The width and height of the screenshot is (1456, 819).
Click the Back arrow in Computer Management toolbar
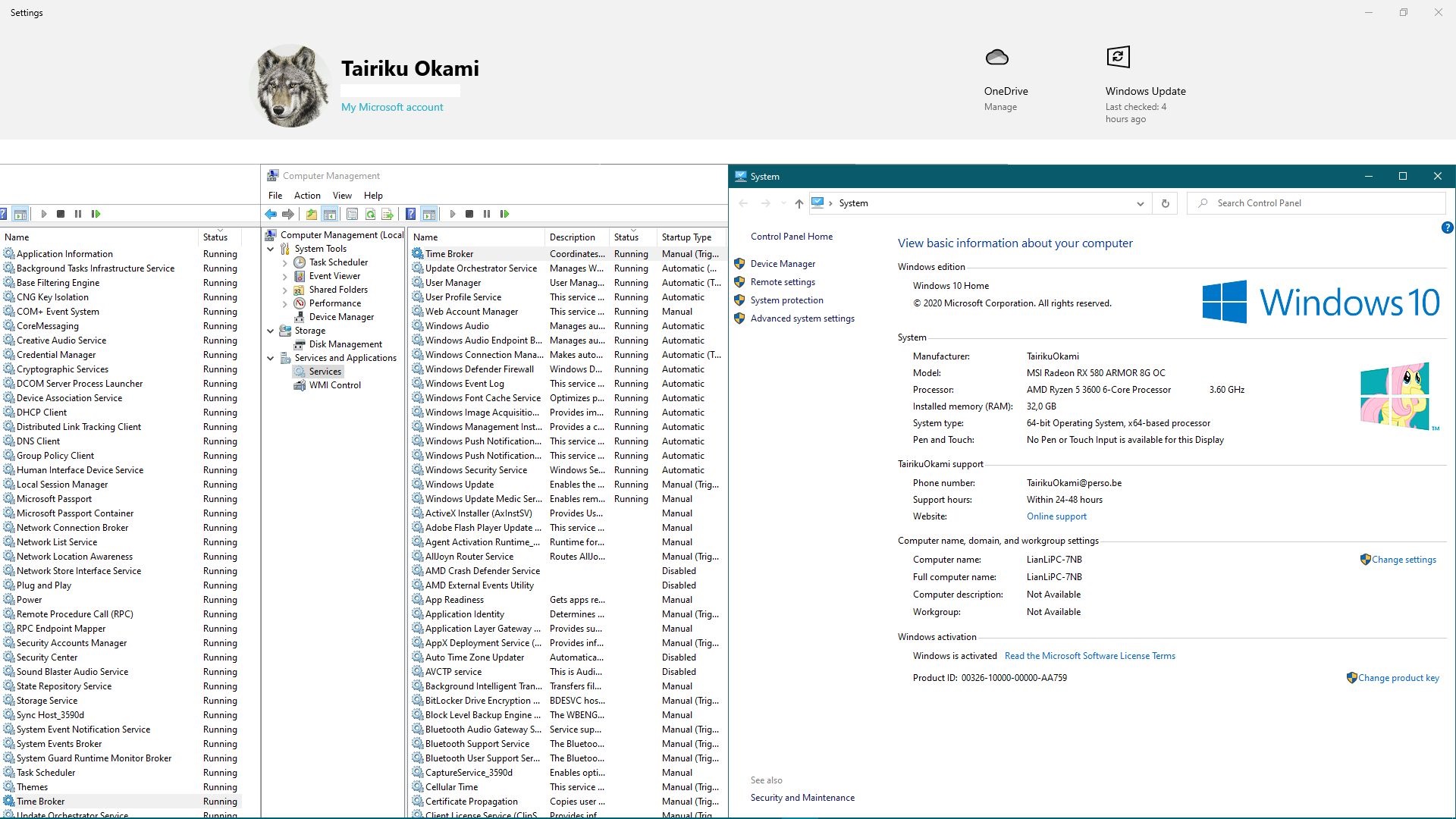coord(271,214)
